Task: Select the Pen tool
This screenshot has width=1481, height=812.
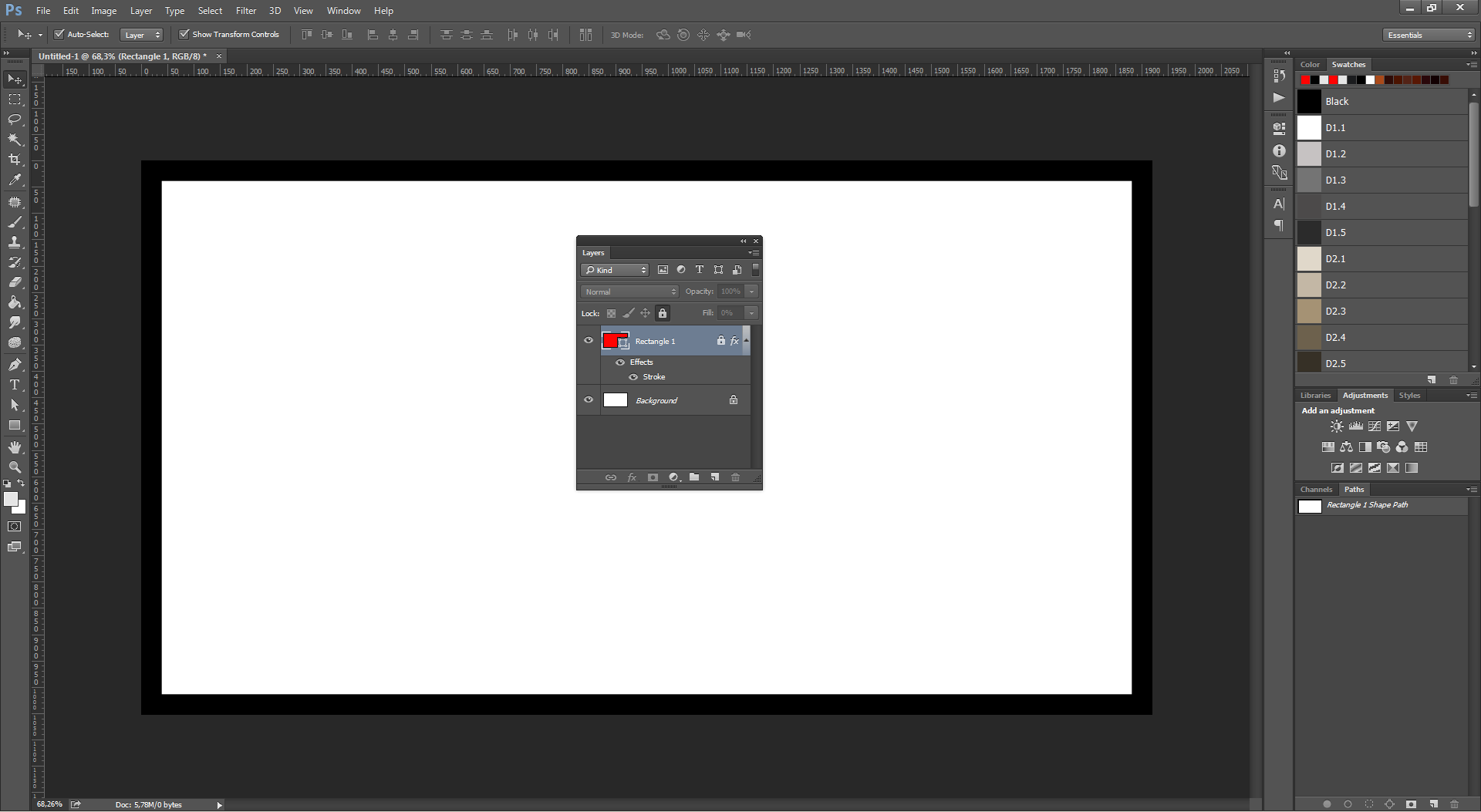Action: pyautogui.click(x=15, y=365)
